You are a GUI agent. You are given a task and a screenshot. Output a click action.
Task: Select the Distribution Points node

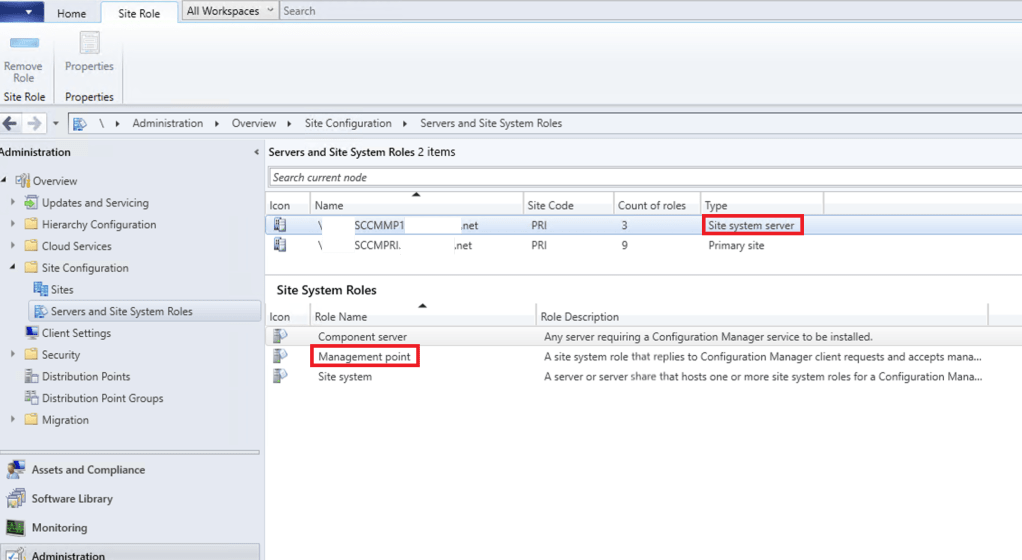click(x=86, y=377)
